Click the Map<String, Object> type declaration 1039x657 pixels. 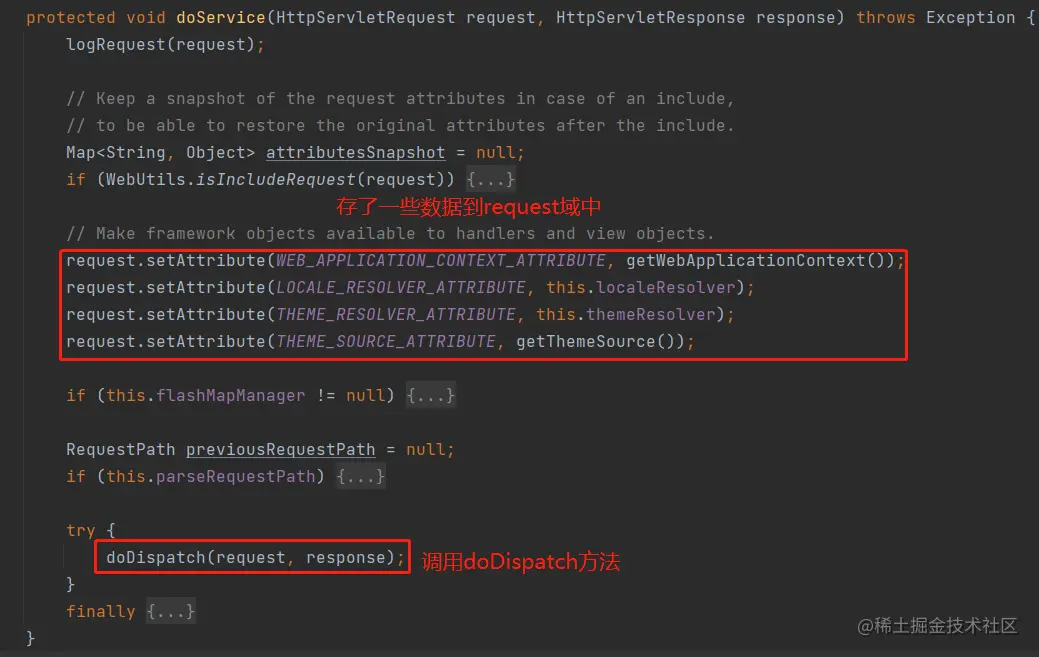pyautogui.click(x=160, y=153)
